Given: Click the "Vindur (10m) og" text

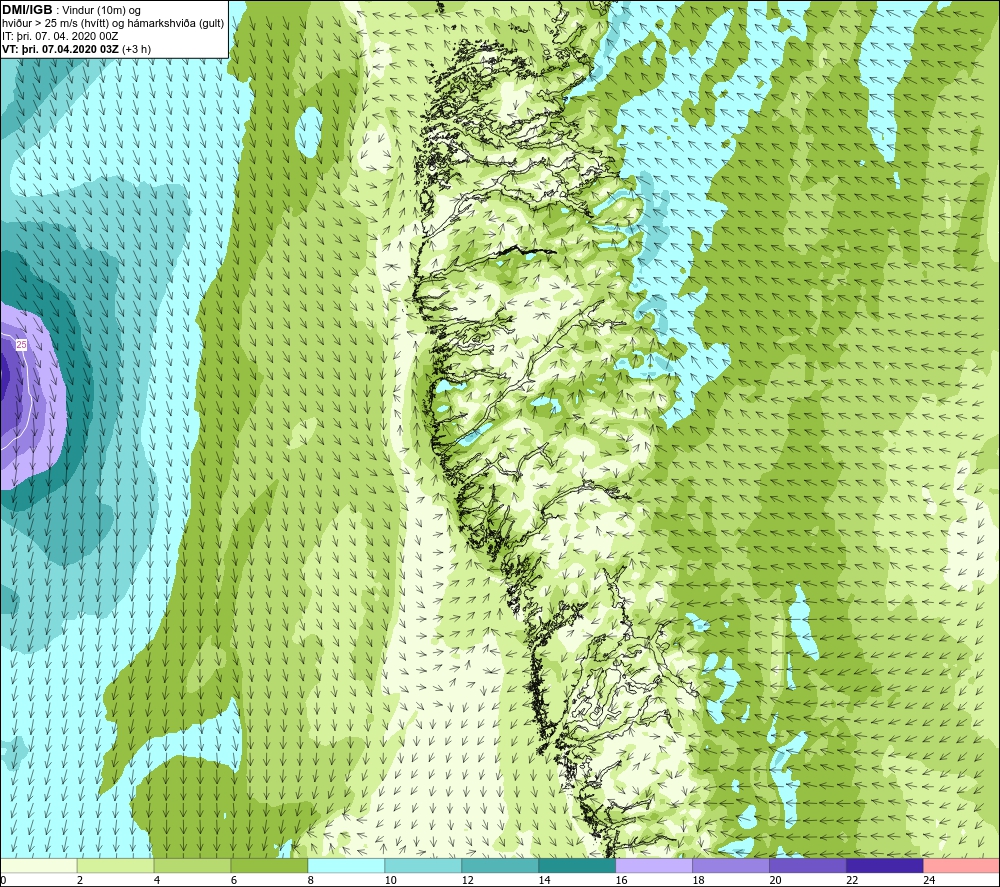Looking at the screenshot, I should (x=101, y=10).
